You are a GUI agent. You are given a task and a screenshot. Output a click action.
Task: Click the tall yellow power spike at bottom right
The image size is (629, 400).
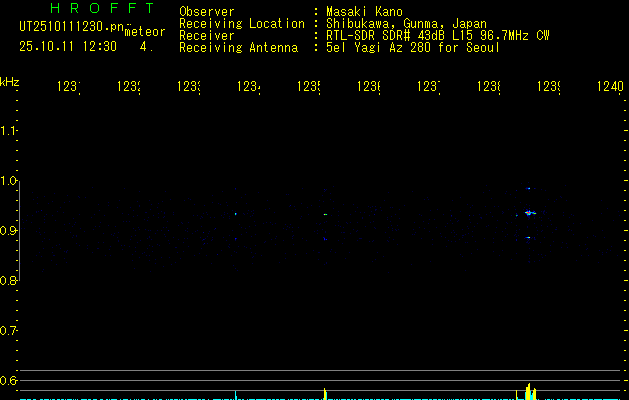529,392
